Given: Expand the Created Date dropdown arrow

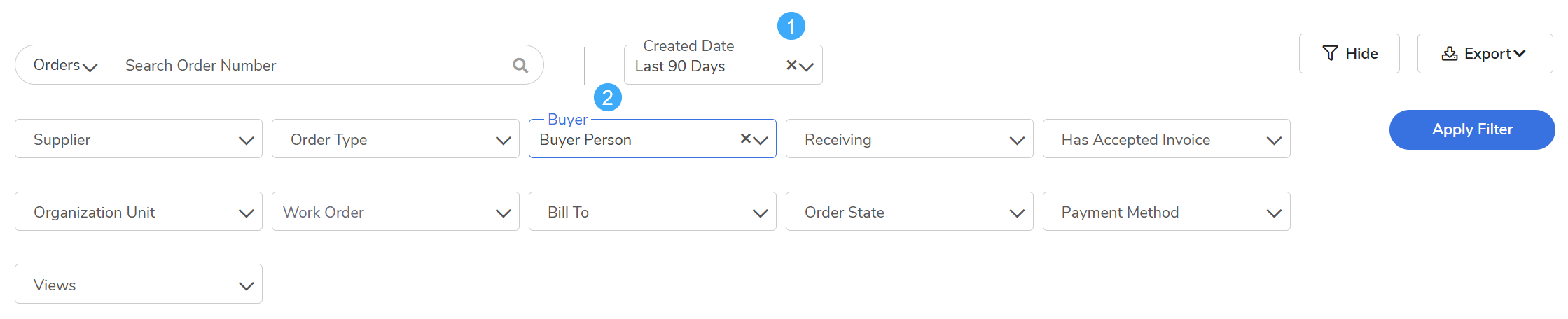Looking at the screenshot, I should click(x=807, y=66).
